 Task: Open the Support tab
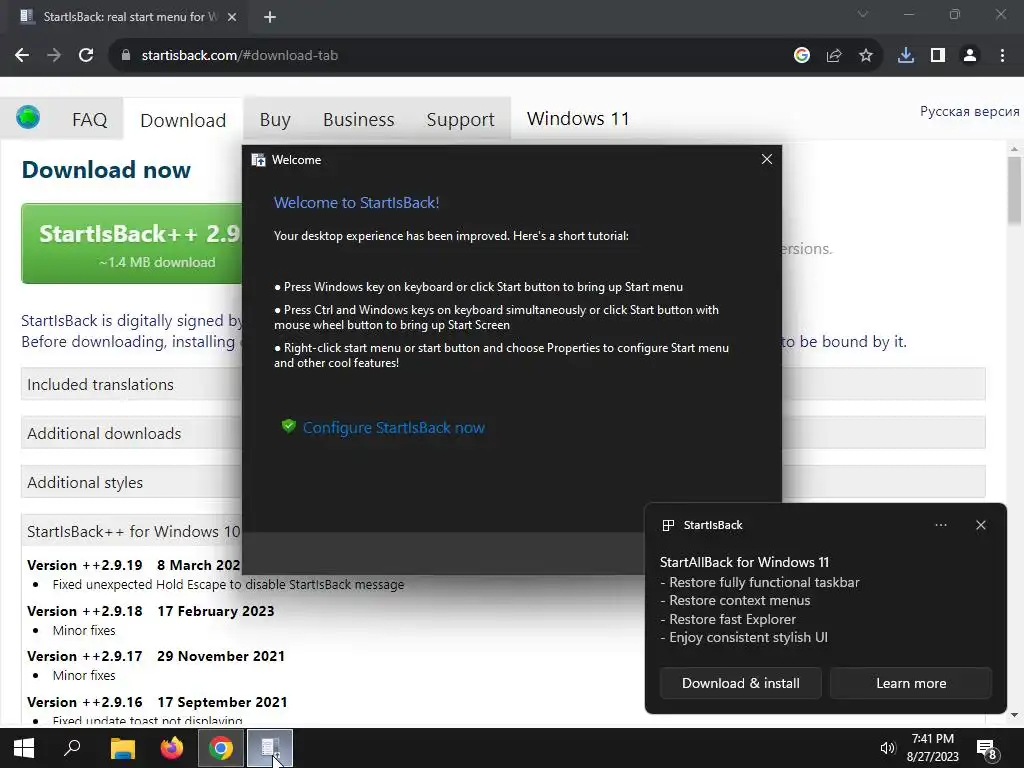tap(460, 120)
